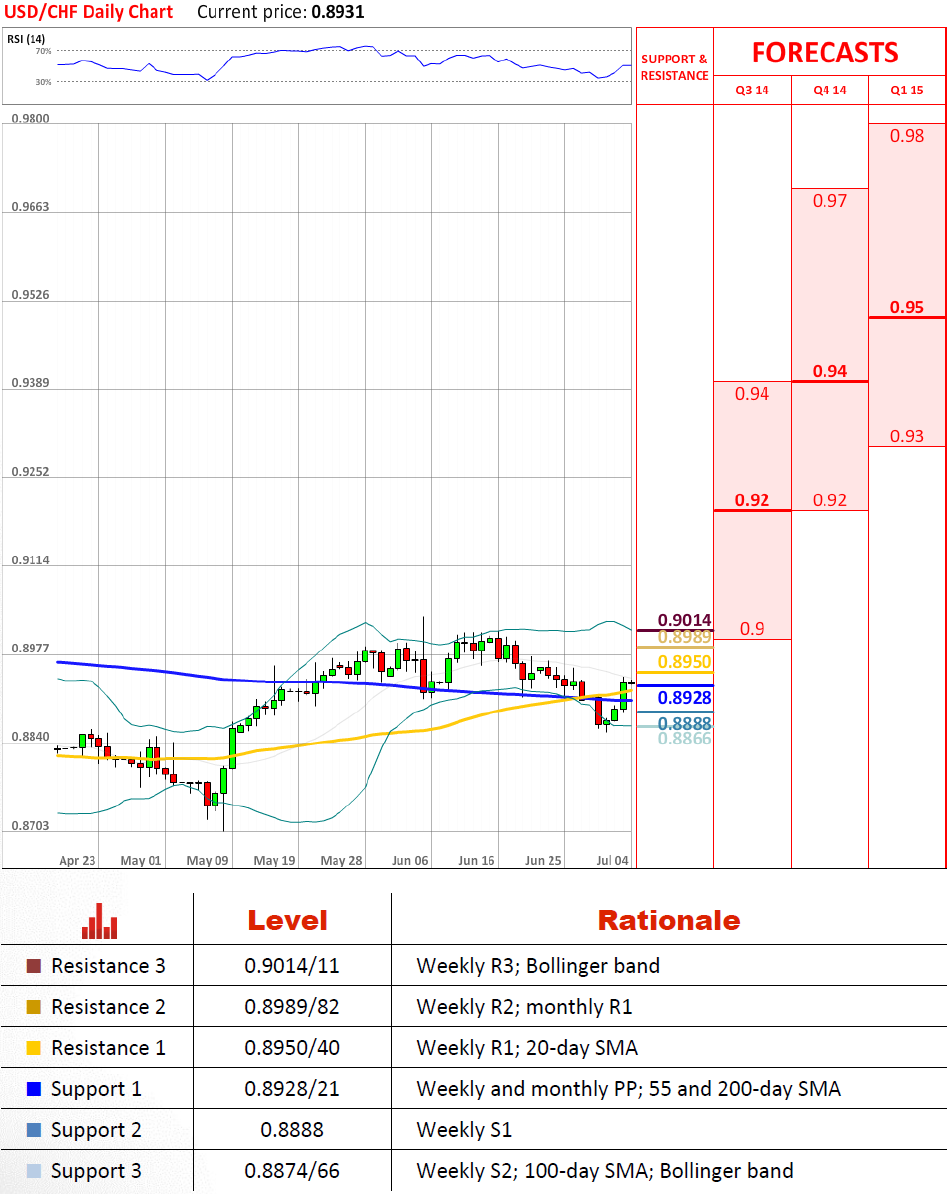Screen dimensions: 950x1194
Task: Click the Support 3 light-blue color swatch
Action: click(33, 1171)
